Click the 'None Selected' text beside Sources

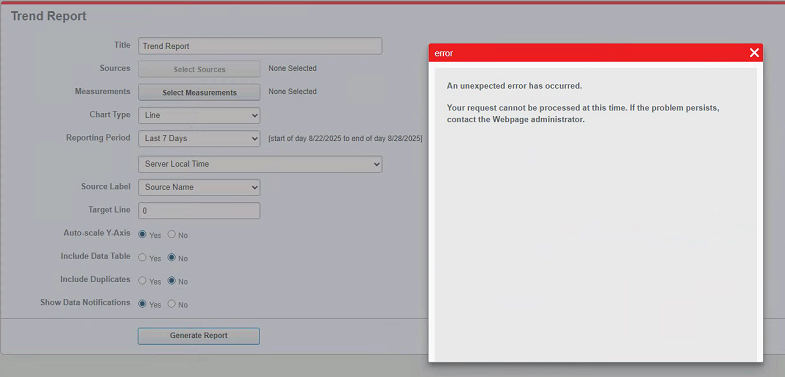click(x=292, y=68)
